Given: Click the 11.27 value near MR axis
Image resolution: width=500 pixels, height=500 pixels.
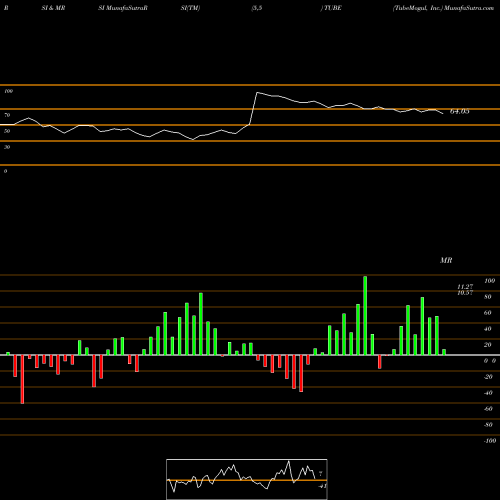Looking at the screenshot, I should click(x=465, y=287).
